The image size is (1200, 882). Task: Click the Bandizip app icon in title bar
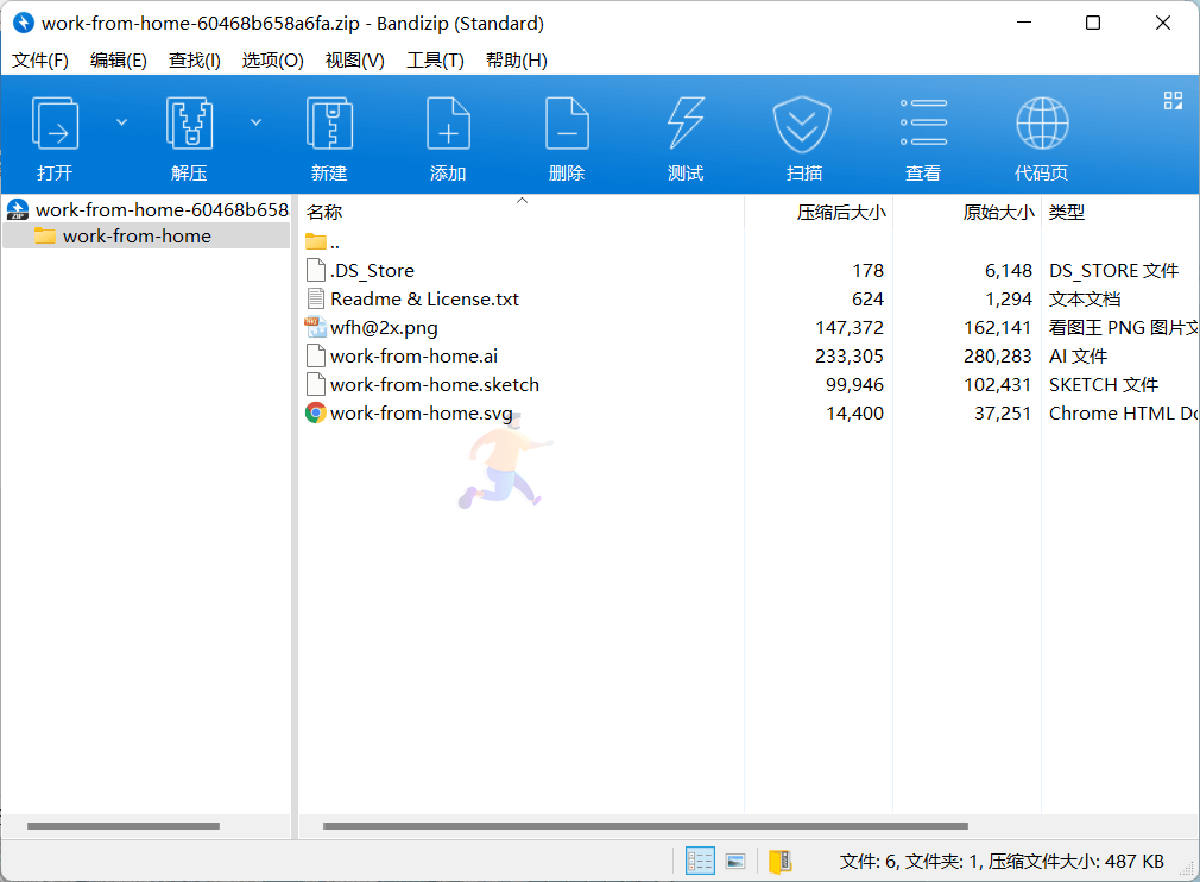[x=22, y=22]
